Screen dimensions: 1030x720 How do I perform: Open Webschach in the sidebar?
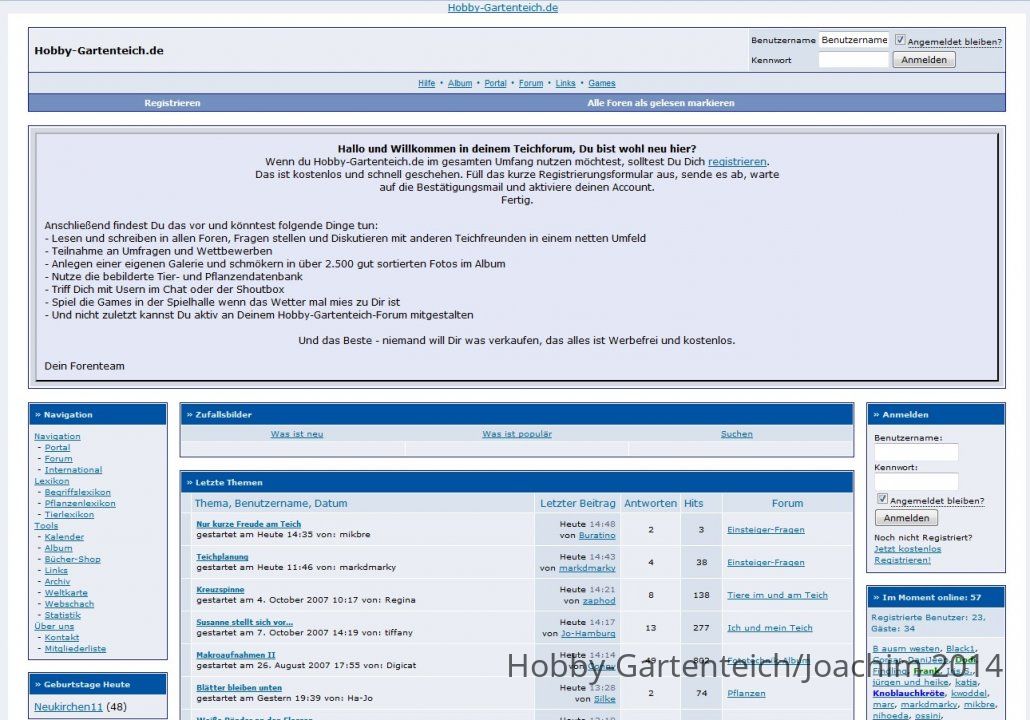click(69, 604)
